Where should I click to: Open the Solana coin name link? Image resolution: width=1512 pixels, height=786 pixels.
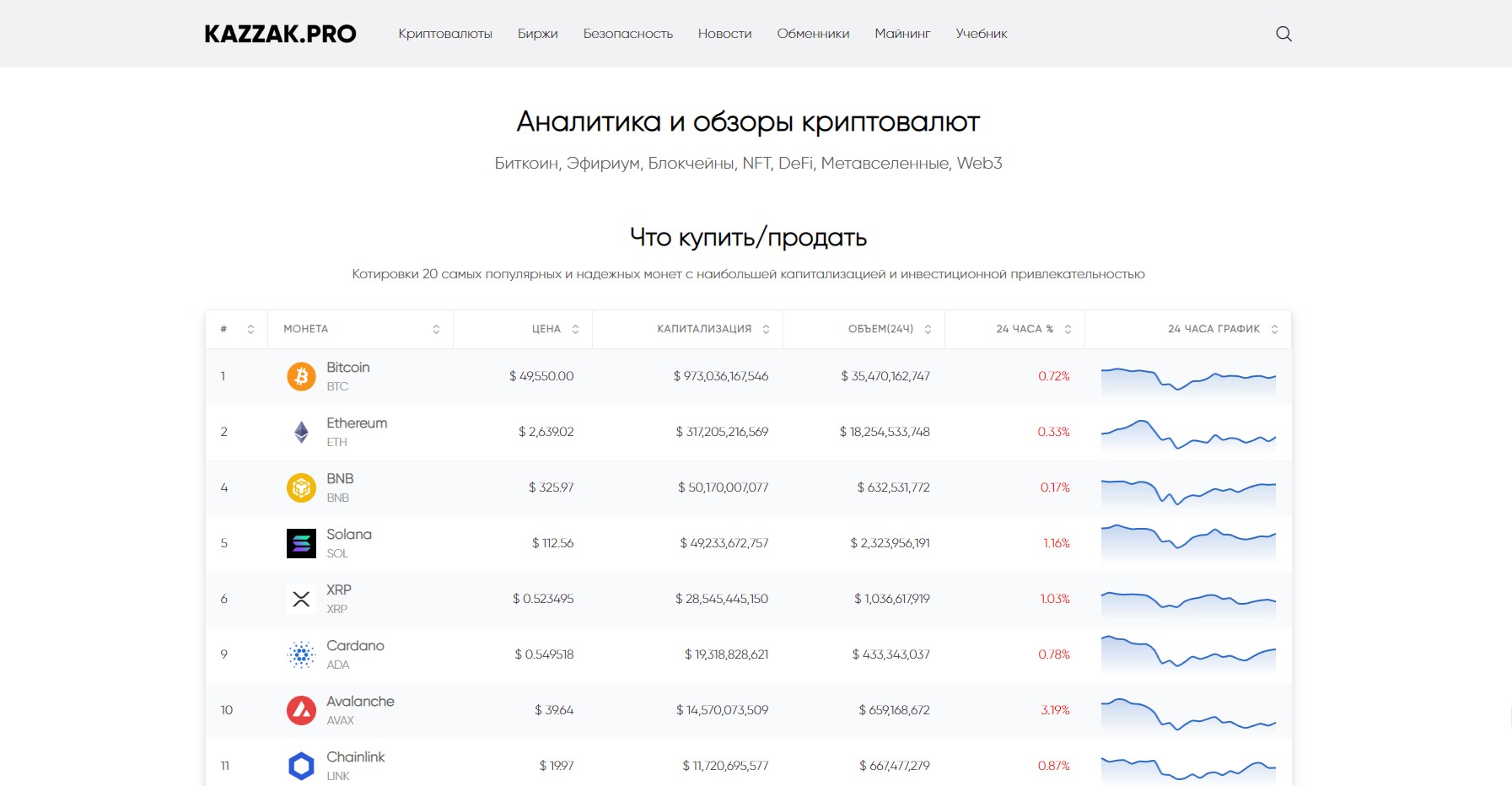[349, 535]
